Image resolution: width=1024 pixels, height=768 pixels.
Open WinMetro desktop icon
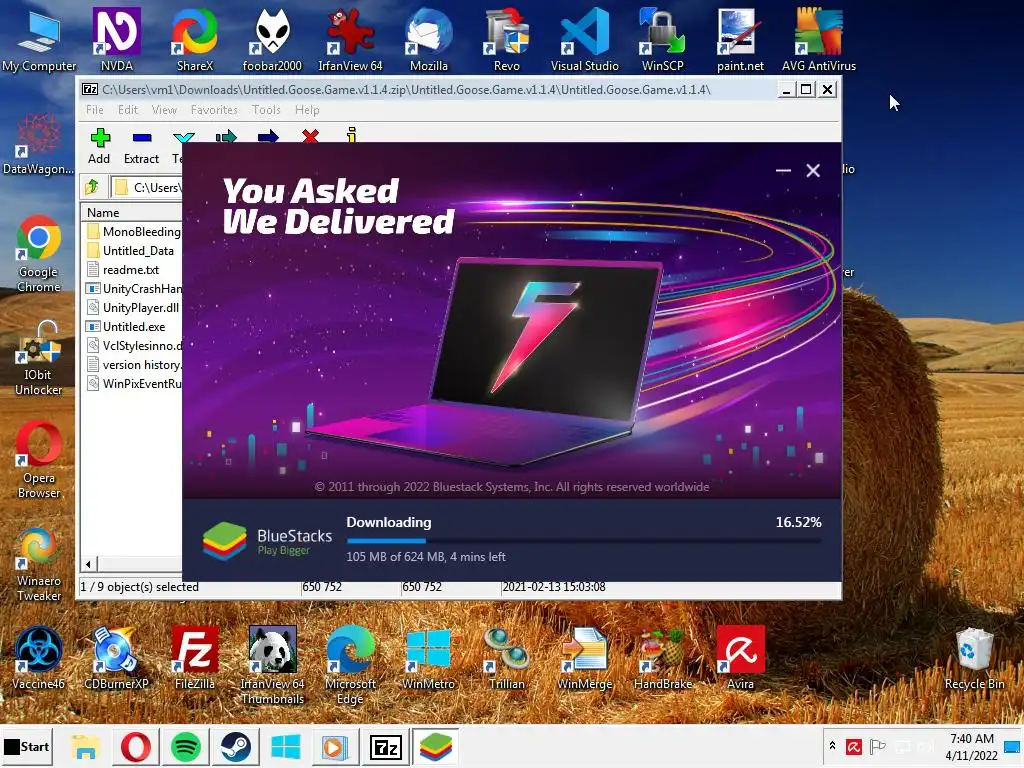[428, 658]
